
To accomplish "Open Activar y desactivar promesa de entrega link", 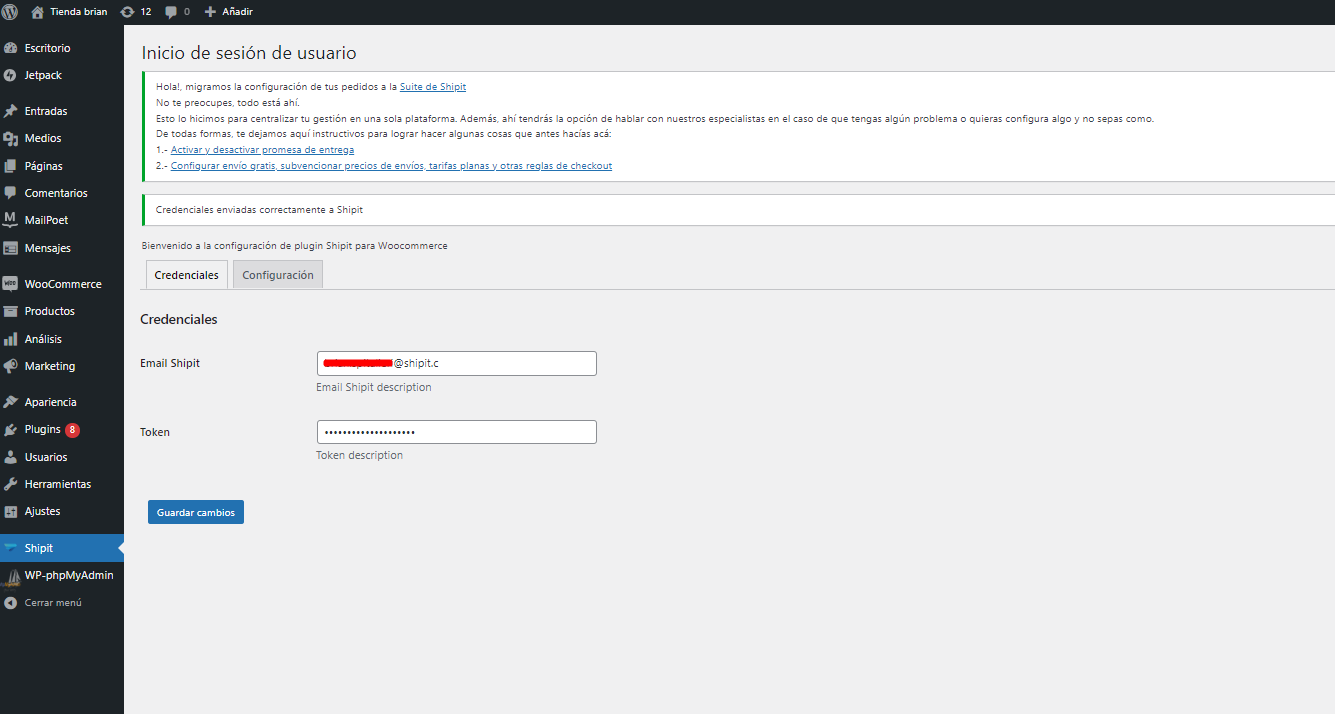I will [262, 150].
